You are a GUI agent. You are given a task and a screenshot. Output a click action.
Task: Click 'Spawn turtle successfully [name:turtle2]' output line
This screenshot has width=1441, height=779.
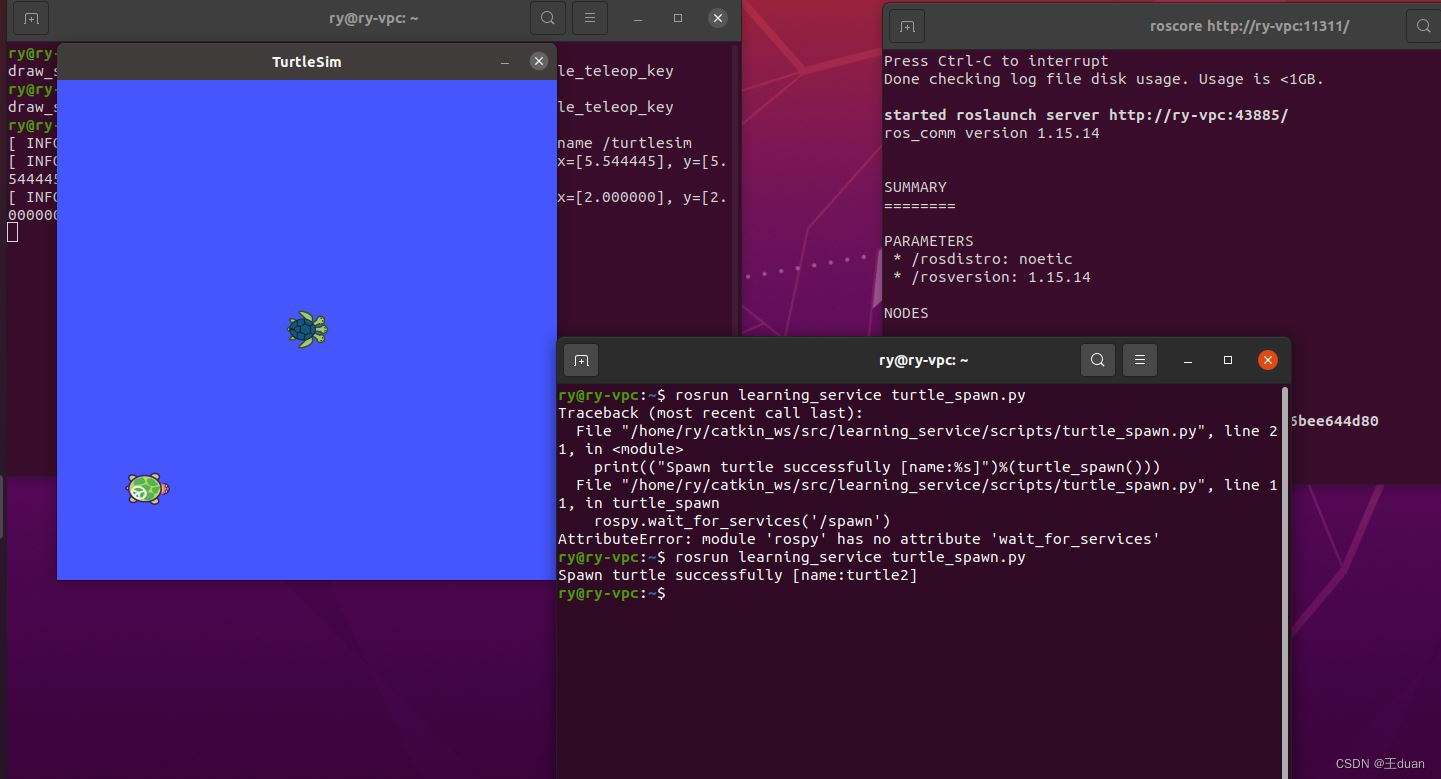tap(738, 575)
